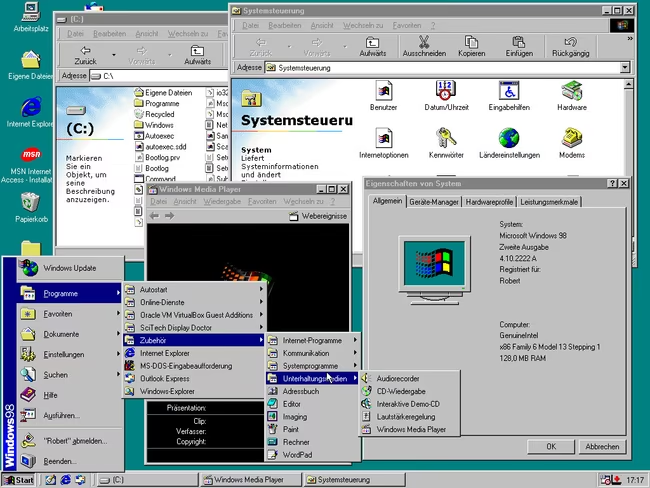650x488 pixels.
Task: Launch Paint from Zubehör menu
Action: pyautogui.click(x=313, y=430)
